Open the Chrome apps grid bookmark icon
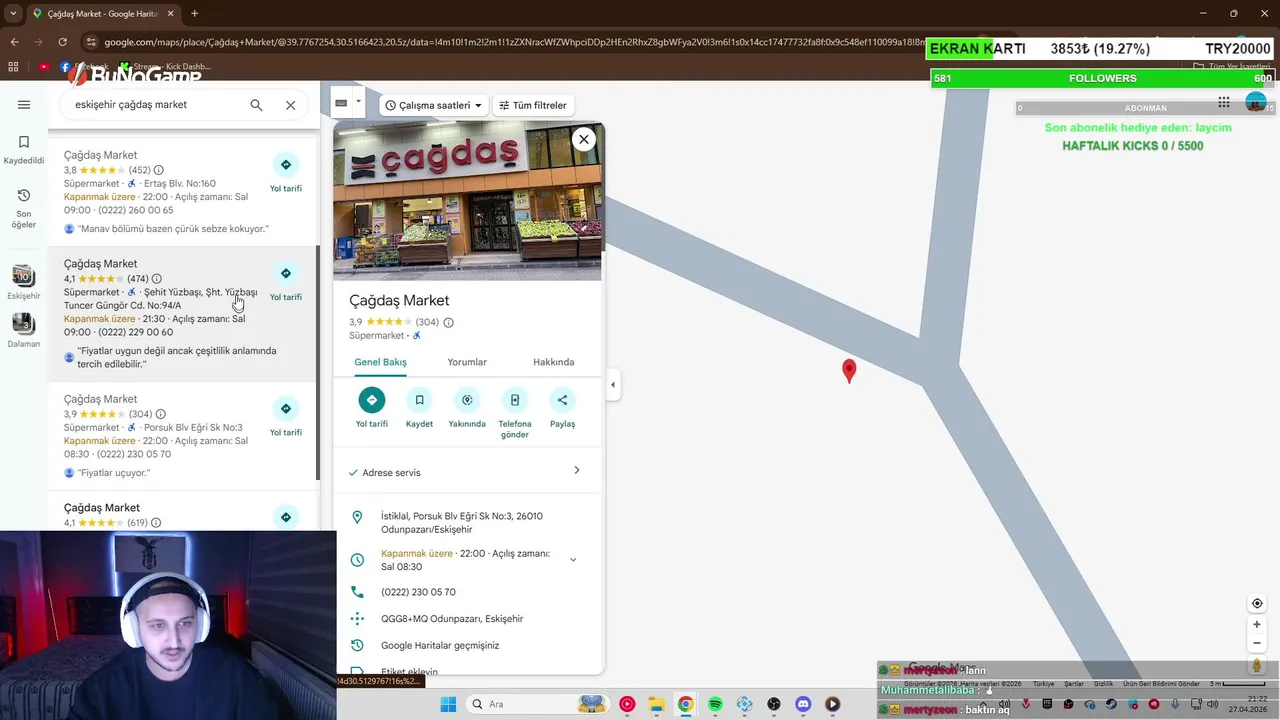The image size is (1280, 720). pyautogui.click(x=13, y=67)
